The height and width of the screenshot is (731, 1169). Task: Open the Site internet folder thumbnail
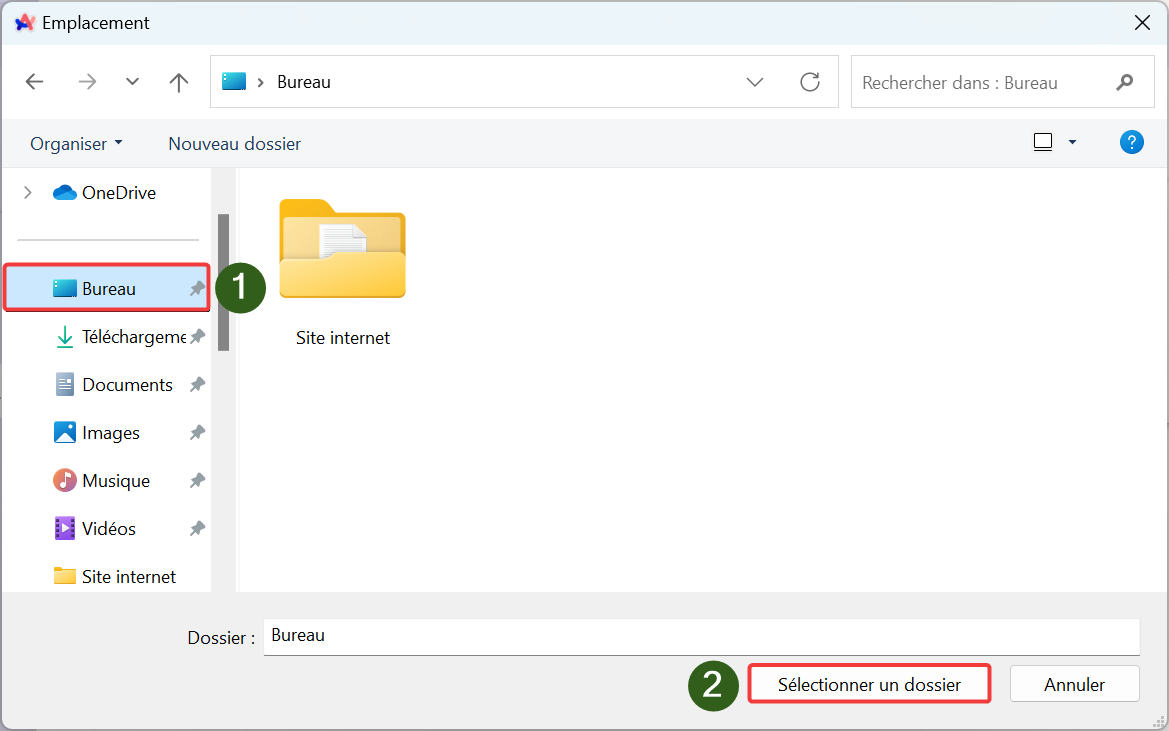[342, 250]
